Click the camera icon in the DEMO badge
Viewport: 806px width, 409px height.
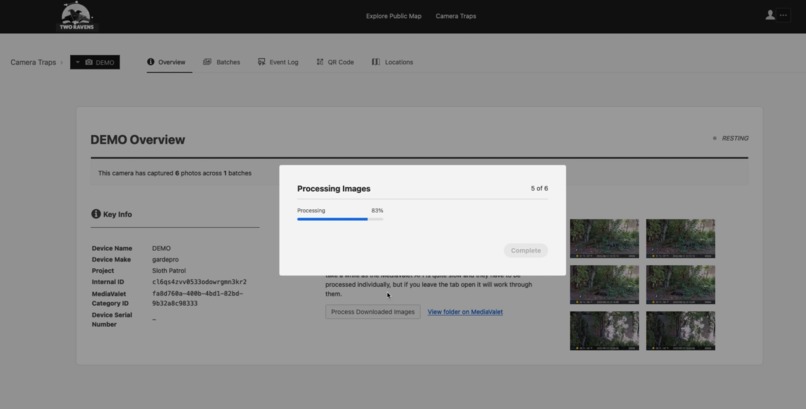click(x=89, y=62)
